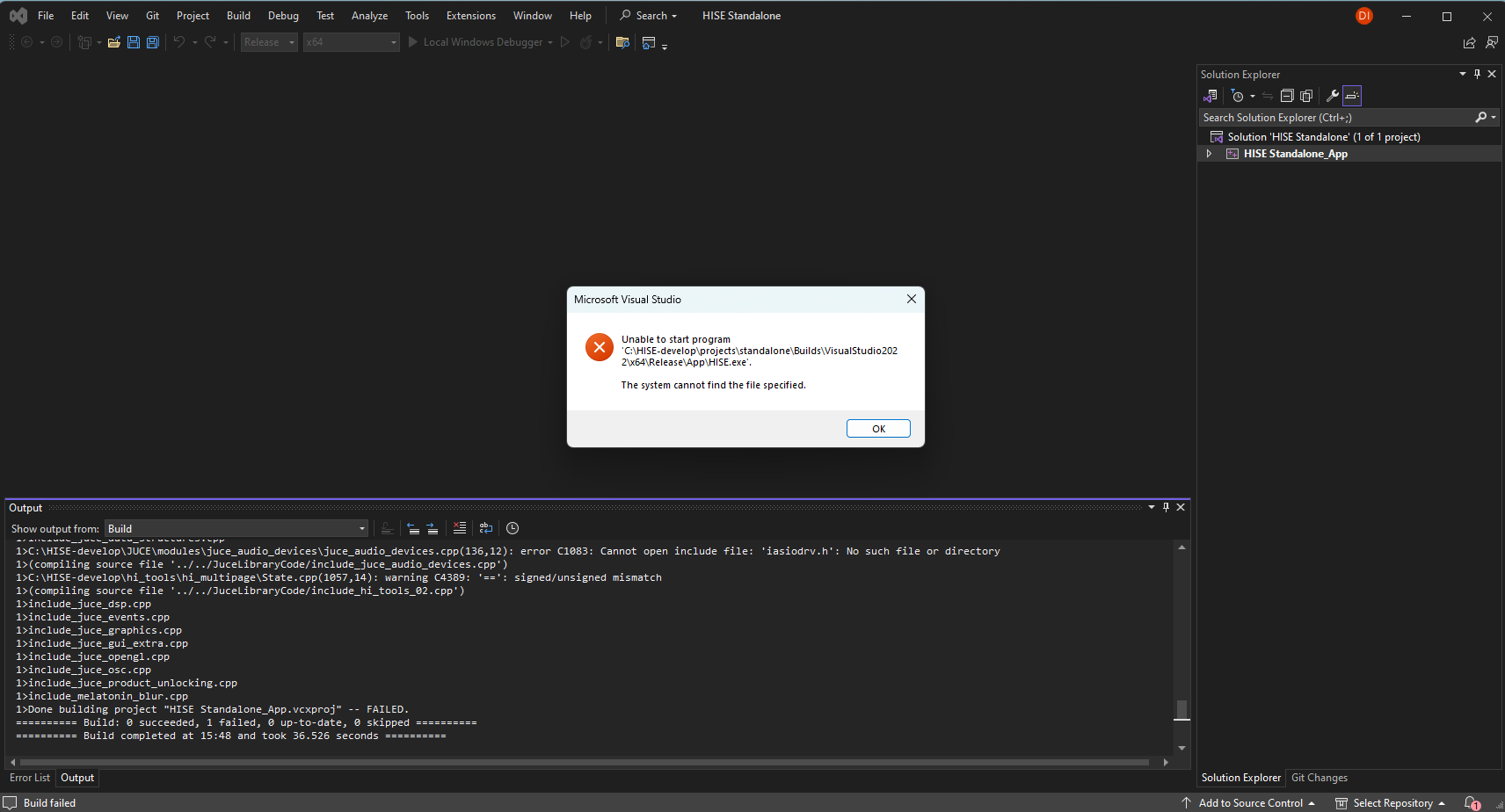Switch views icon in Solution Explorer toolbar
The height and width of the screenshot is (812, 1505).
pos(1211,96)
